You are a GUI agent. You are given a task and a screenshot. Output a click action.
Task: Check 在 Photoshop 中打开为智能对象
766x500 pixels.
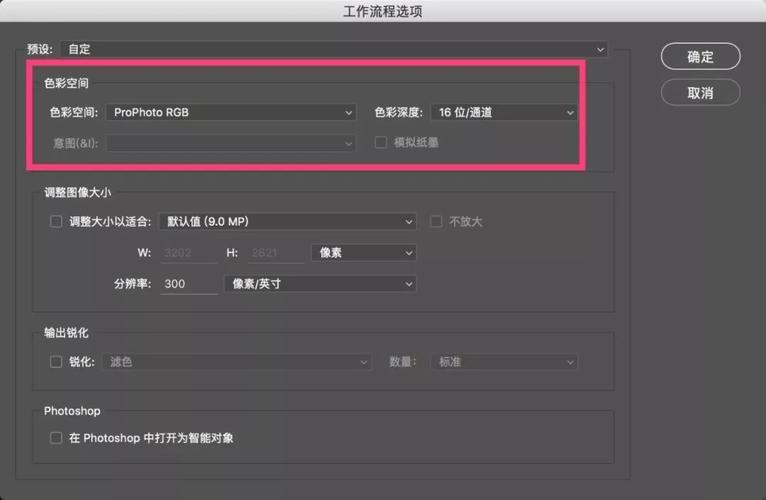(56, 438)
